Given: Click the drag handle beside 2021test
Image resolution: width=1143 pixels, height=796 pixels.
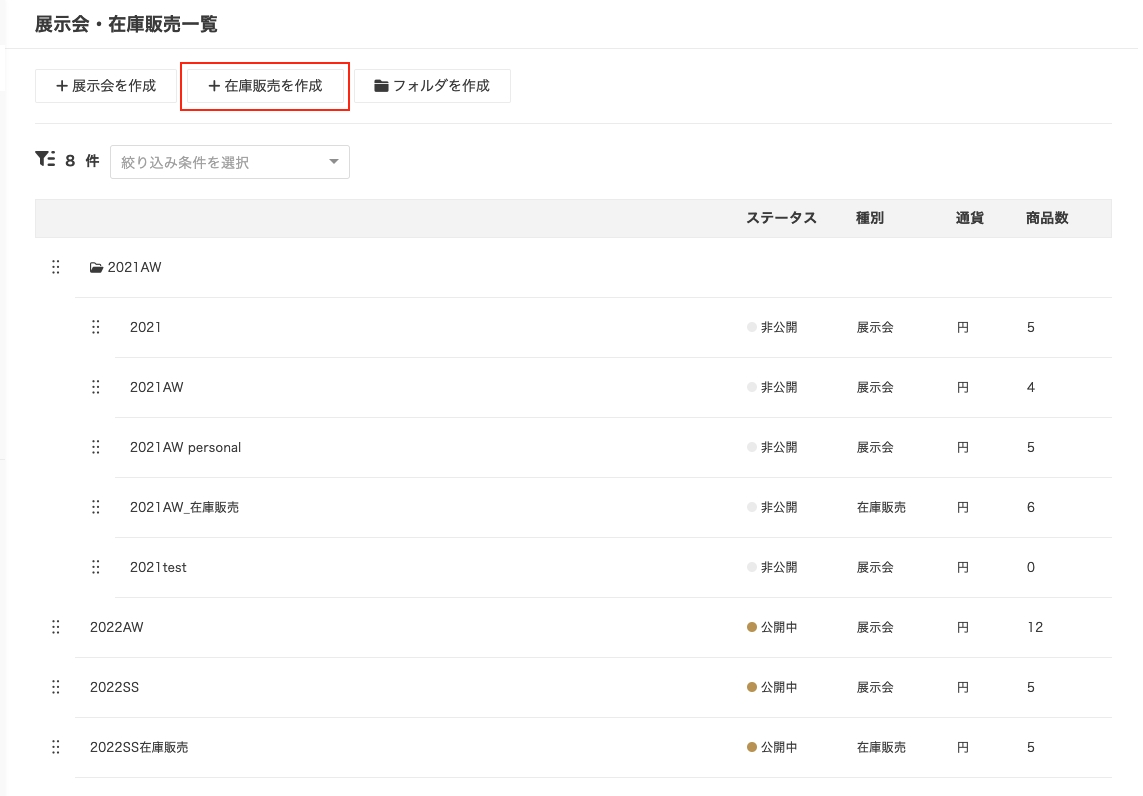Looking at the screenshot, I should point(96,567).
